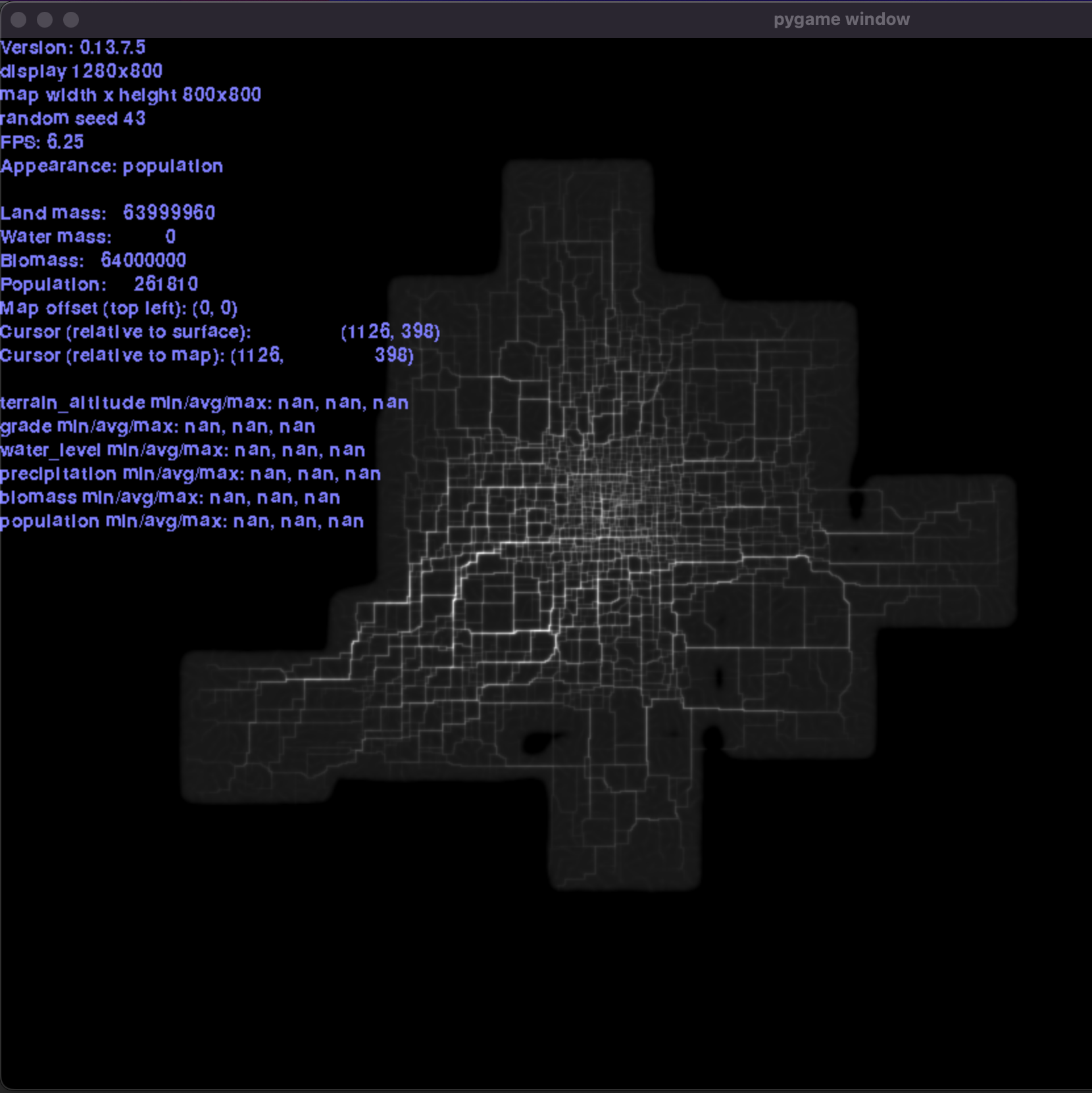This screenshot has width=1092, height=1093.
Task: Click the 'grade min/avg/max' line
Action: [x=158, y=426]
